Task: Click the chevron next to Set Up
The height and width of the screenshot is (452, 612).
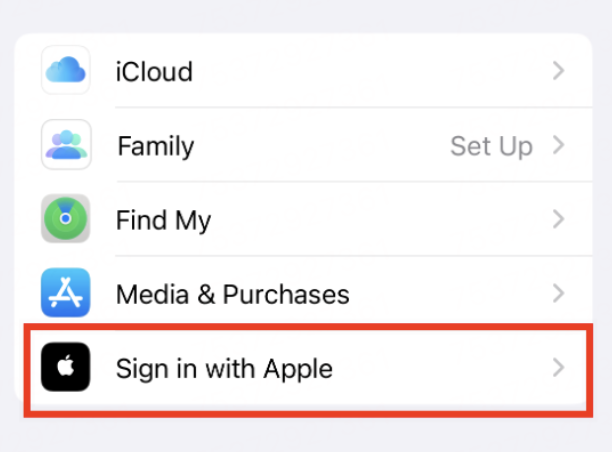Action: tap(559, 145)
